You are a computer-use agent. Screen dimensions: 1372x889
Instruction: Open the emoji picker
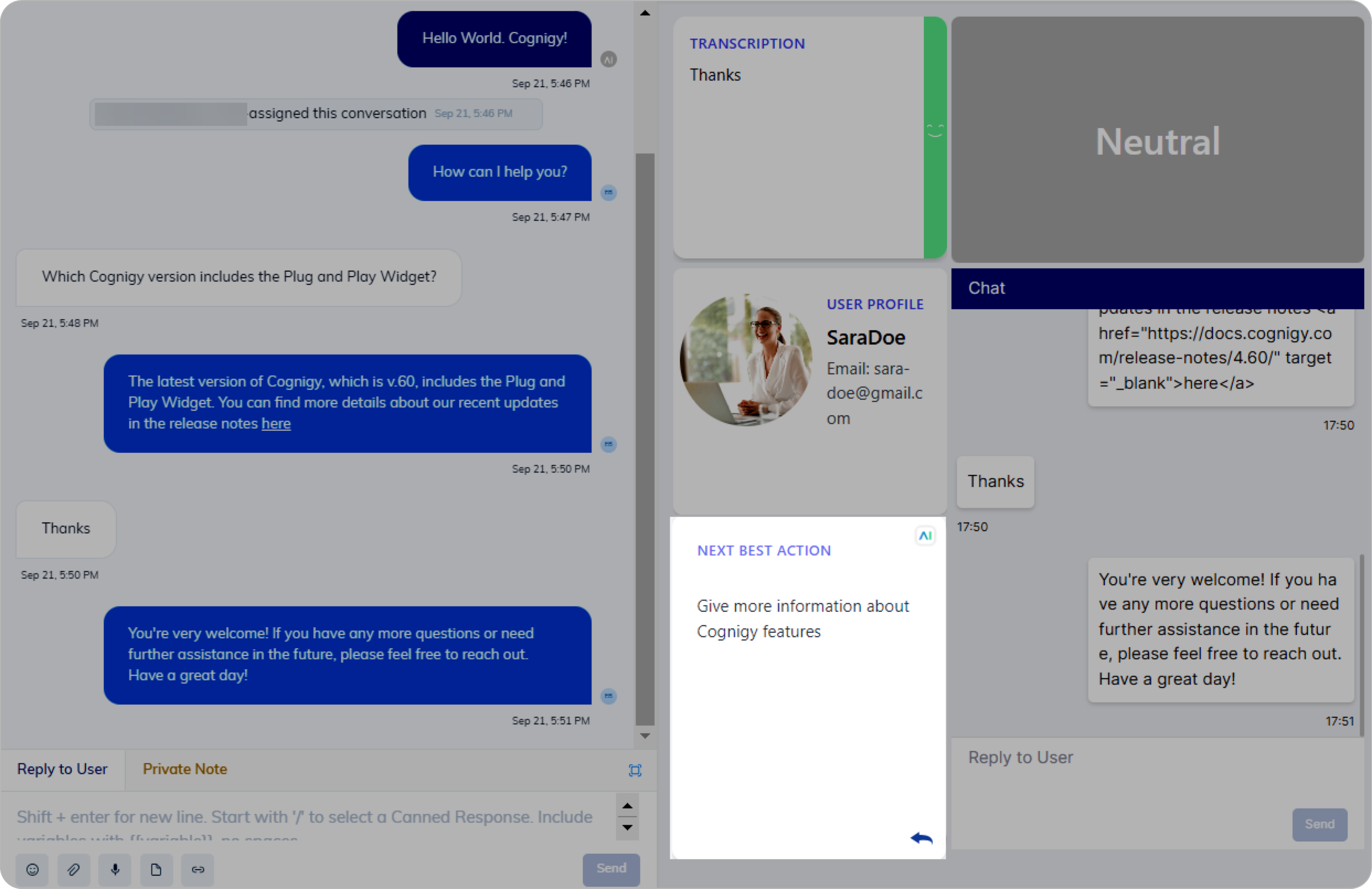32,869
